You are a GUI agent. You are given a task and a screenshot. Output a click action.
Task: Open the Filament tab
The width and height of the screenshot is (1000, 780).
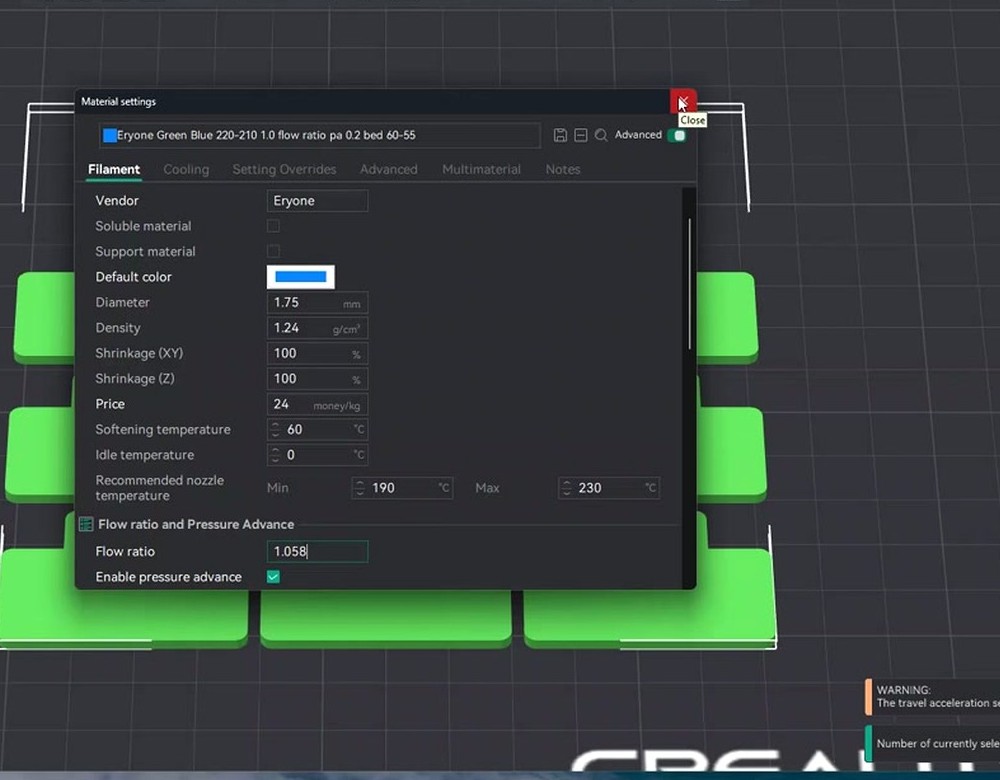click(x=114, y=170)
